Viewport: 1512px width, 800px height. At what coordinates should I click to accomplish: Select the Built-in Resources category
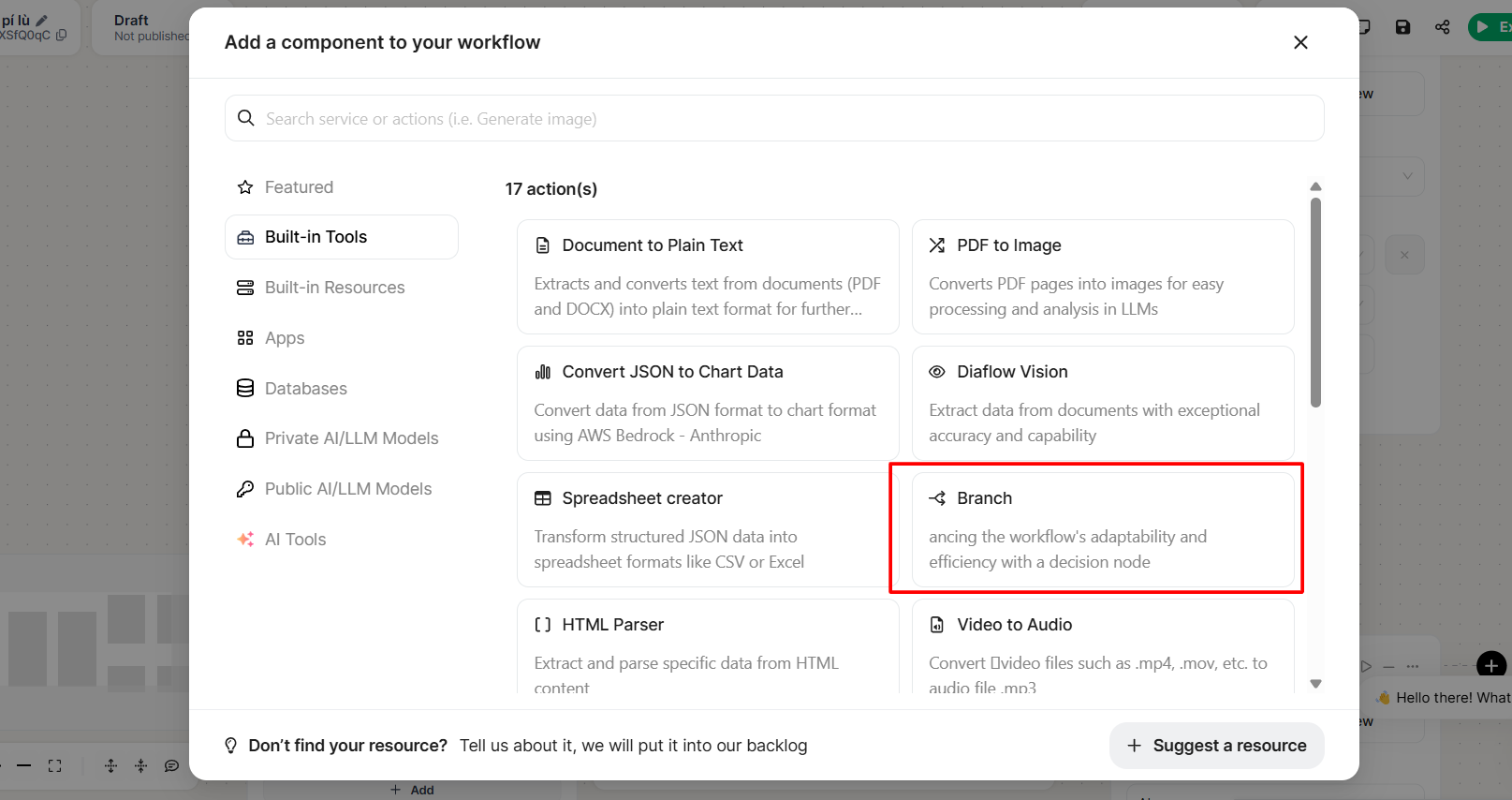(334, 288)
